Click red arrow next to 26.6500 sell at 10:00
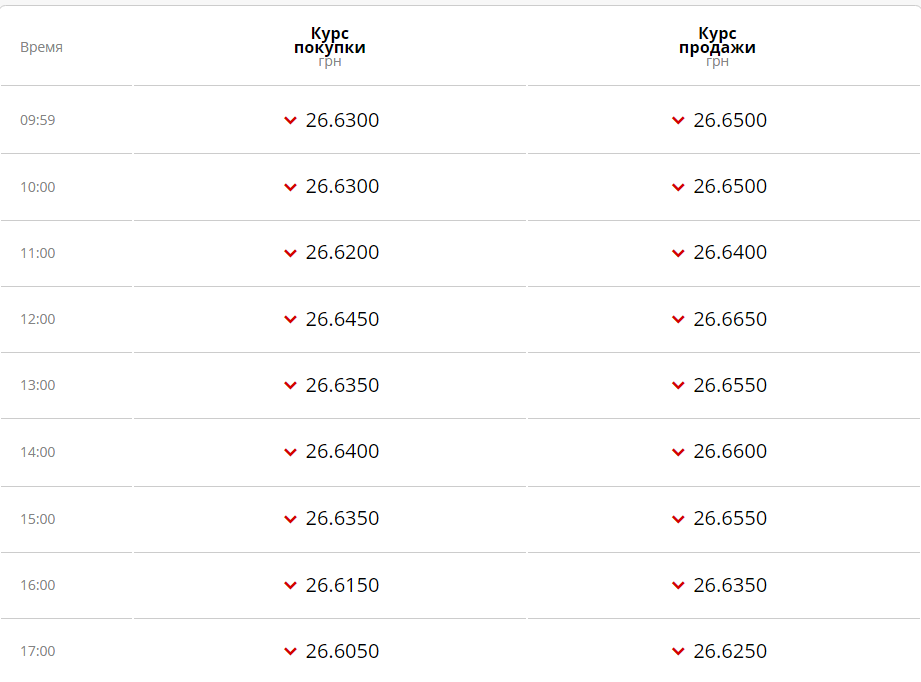The height and width of the screenshot is (682, 921). pyautogui.click(x=678, y=187)
